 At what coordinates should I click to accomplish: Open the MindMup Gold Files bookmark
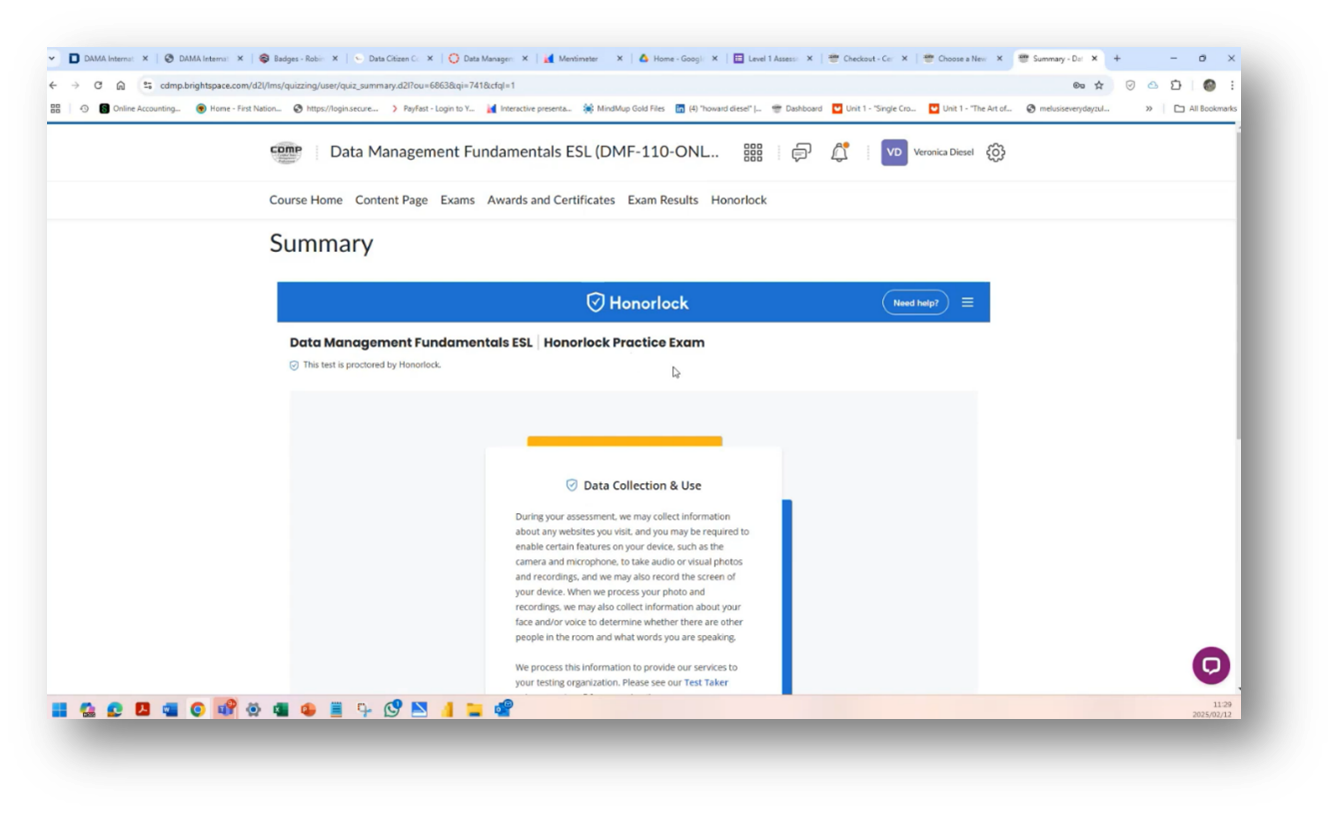624,108
